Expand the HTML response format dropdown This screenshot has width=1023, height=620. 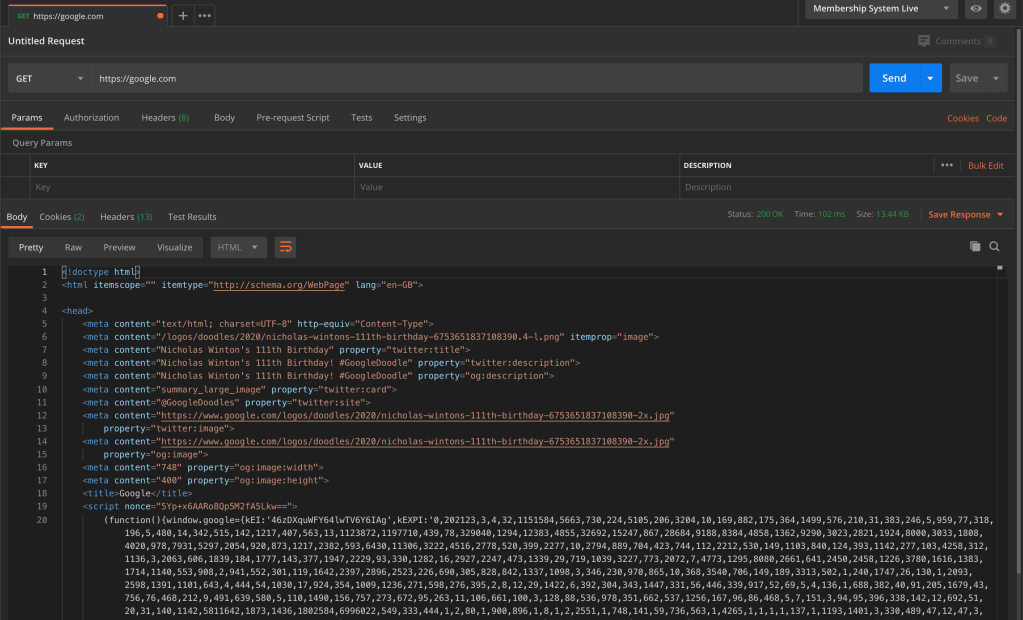238,247
